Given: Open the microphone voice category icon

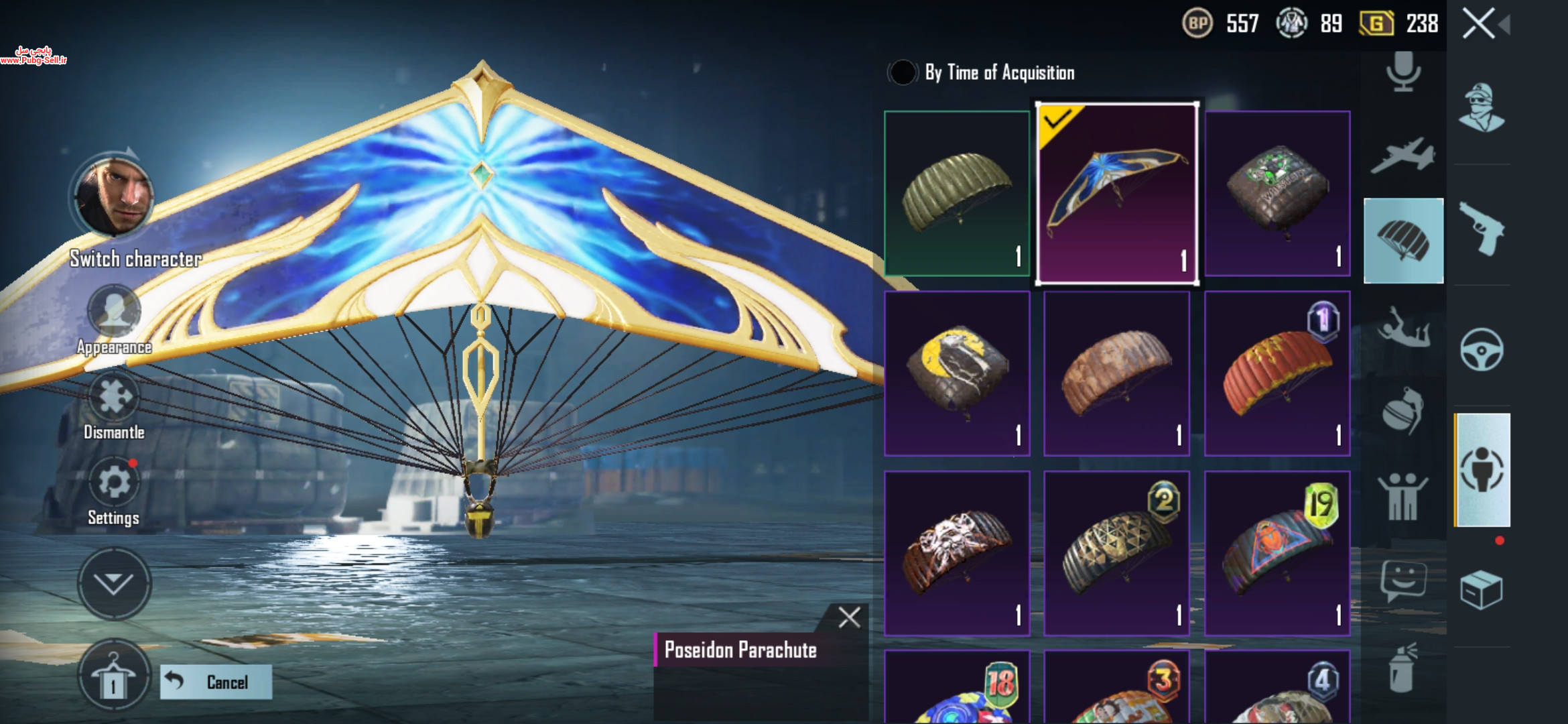Looking at the screenshot, I should point(1403,70).
